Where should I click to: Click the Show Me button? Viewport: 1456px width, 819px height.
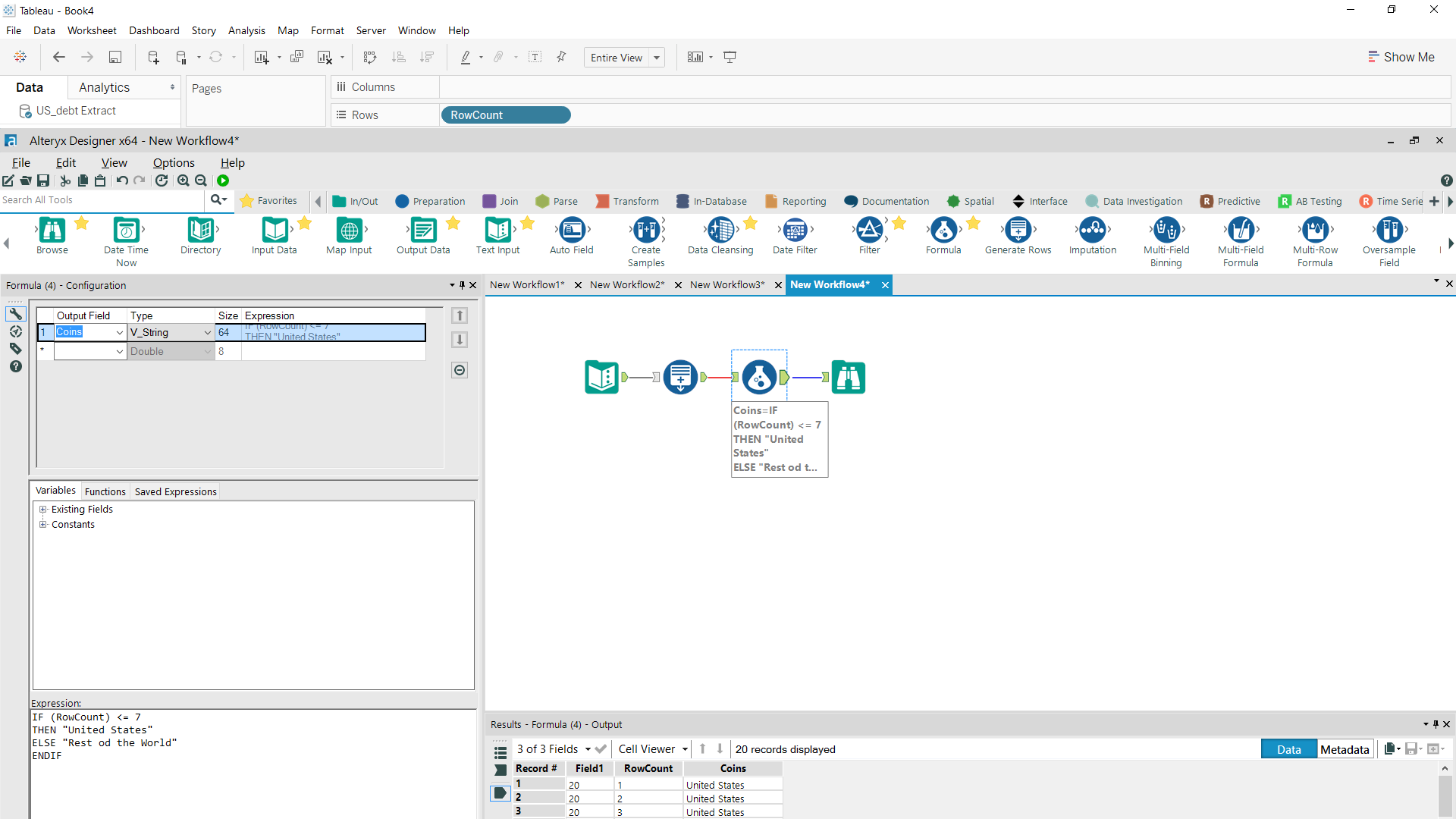click(x=1401, y=57)
